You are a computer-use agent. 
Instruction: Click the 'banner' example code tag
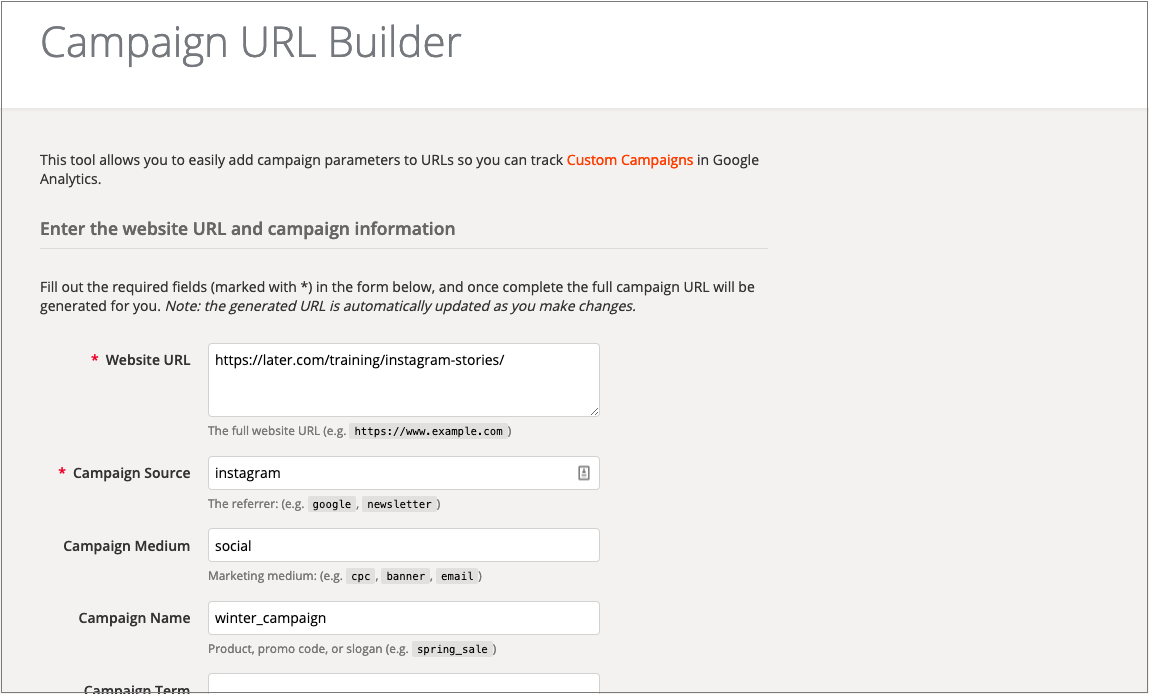406,576
